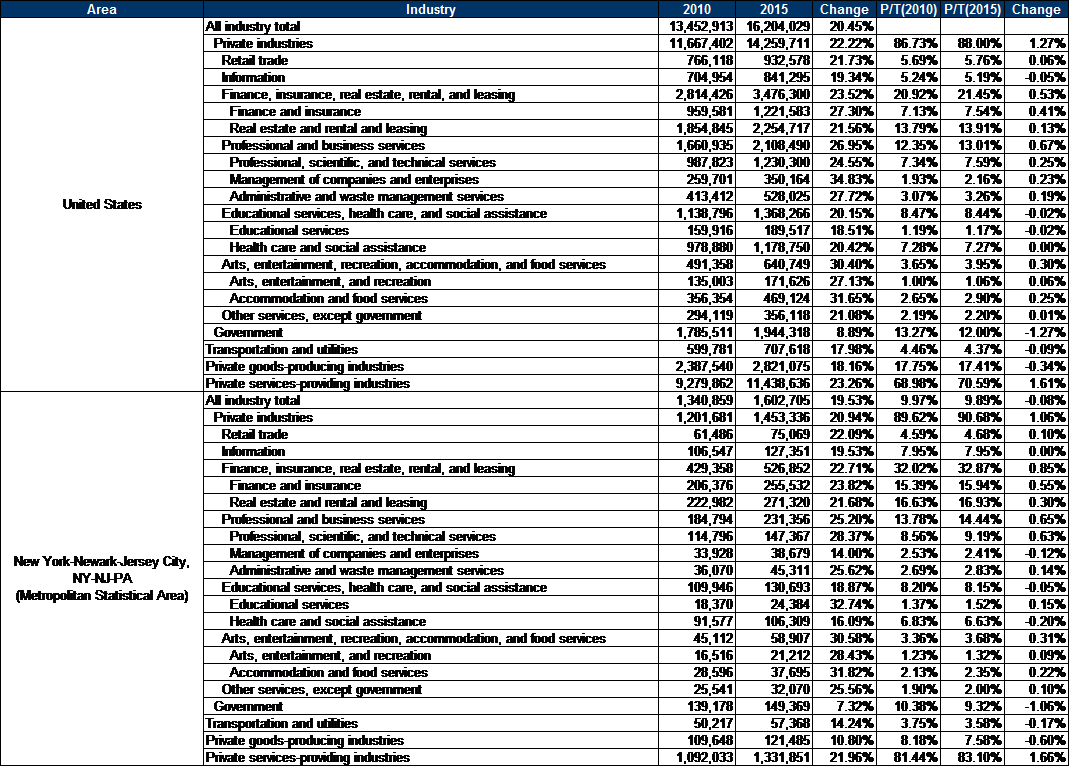1070x767 pixels.
Task: Click the 28.37% change cell
Action: 844,536
